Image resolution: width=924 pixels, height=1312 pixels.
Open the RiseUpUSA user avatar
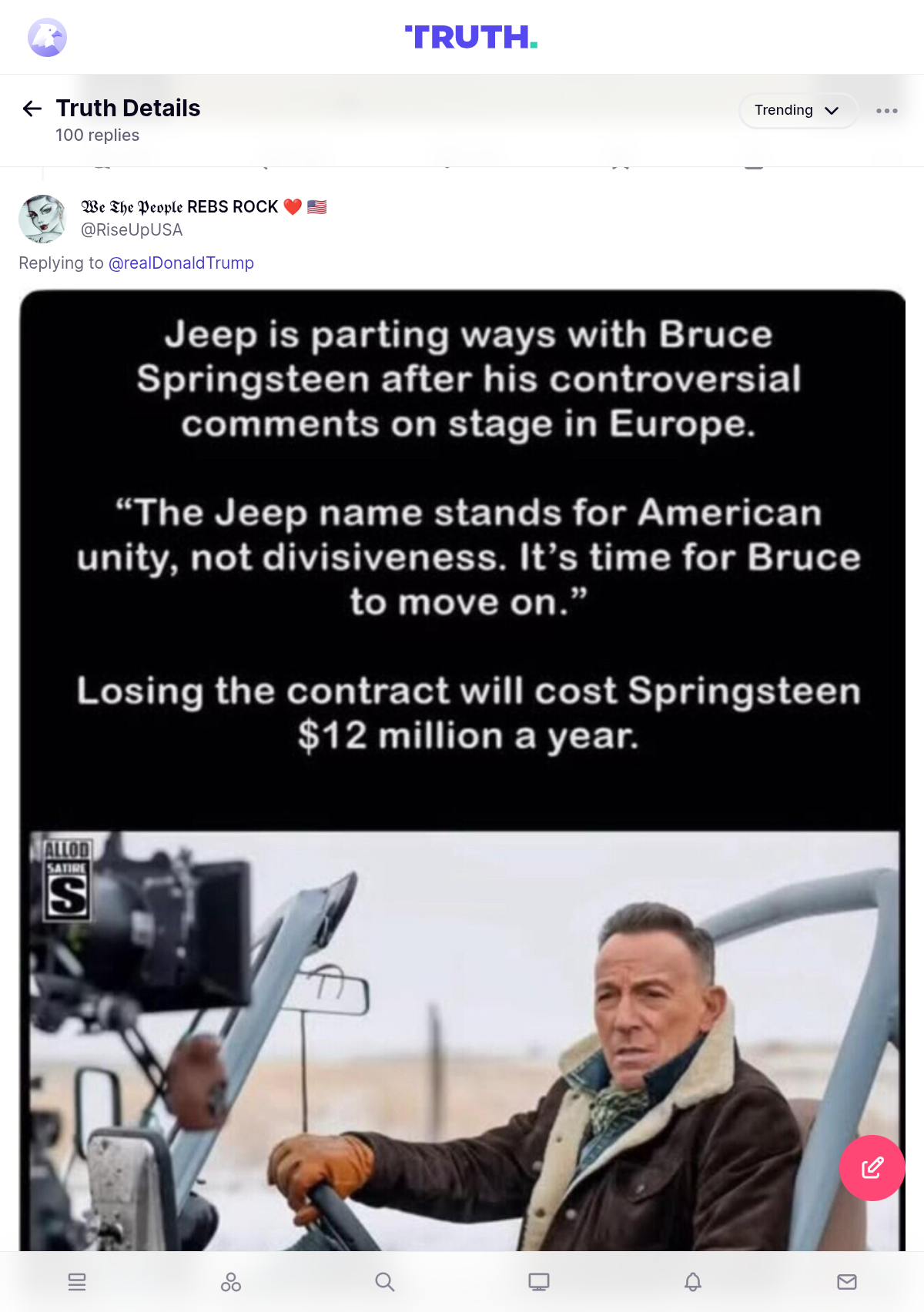42,219
